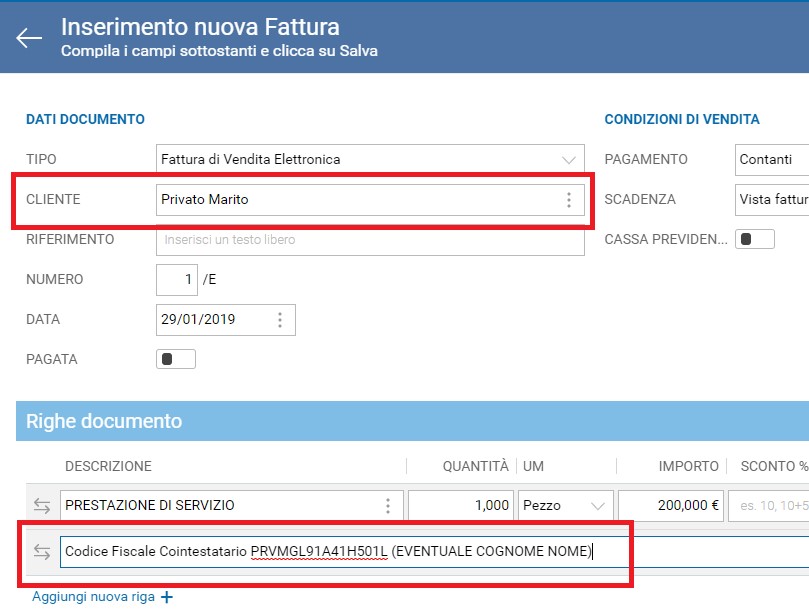Open the TIPO dropdown Fattura di Vendita Elettronica
The width and height of the screenshot is (809, 615).
[x=370, y=159]
